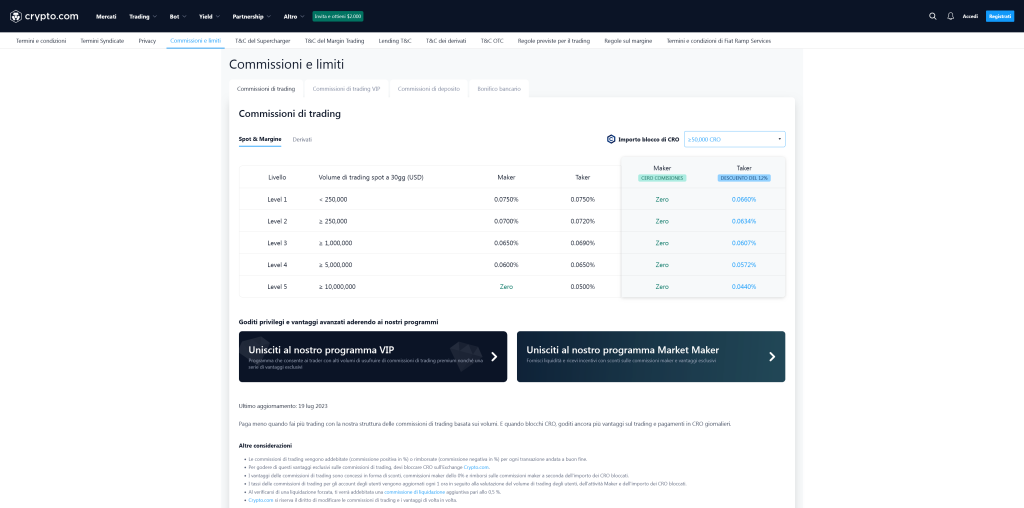This screenshot has width=1024, height=508.
Task: Switch to Bonifico bancario tab
Action: tap(499, 89)
